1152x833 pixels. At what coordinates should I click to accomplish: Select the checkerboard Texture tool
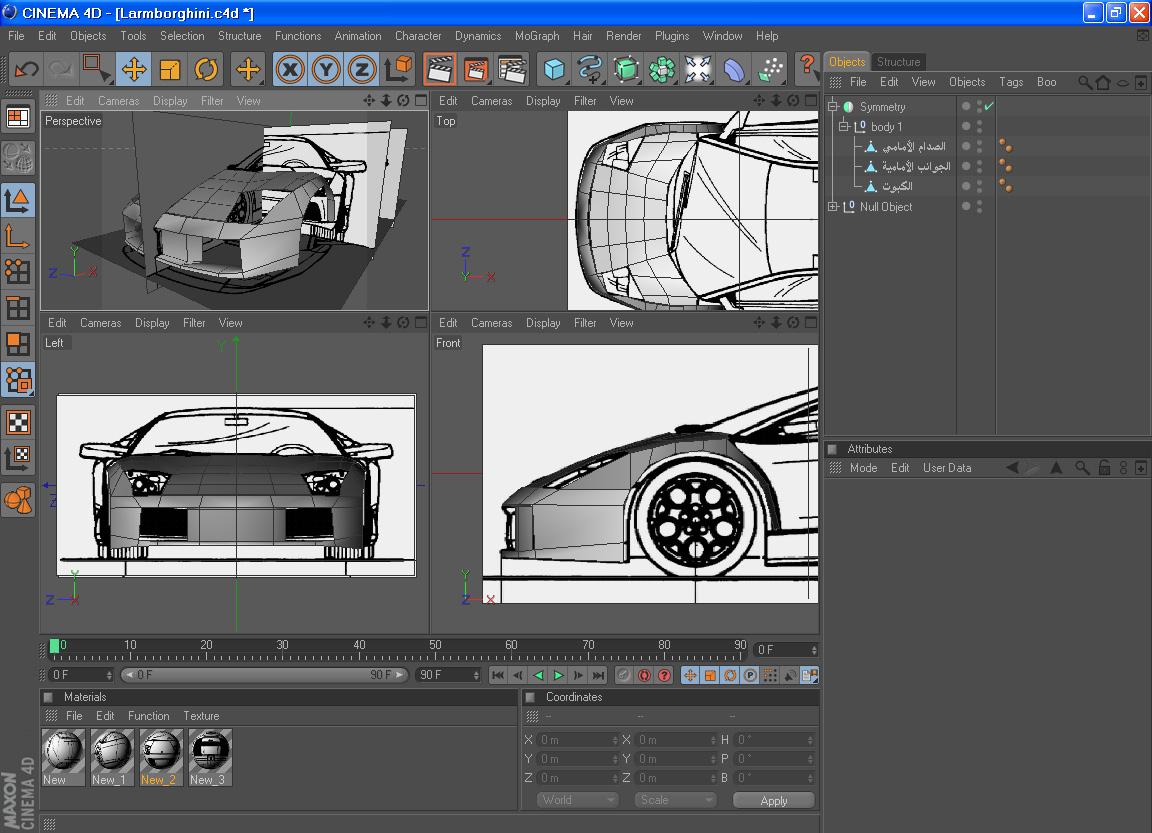click(18, 422)
